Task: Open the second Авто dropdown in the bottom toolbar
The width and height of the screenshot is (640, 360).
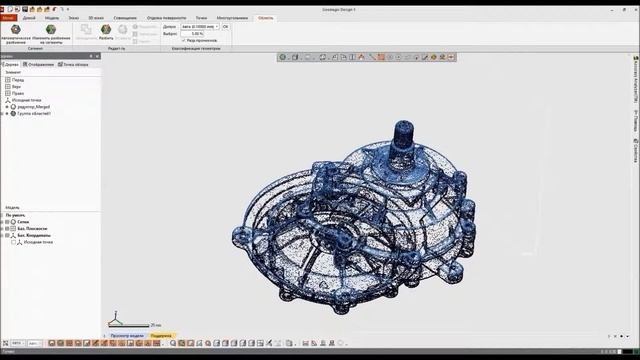Action: pyautogui.click(x=35, y=343)
